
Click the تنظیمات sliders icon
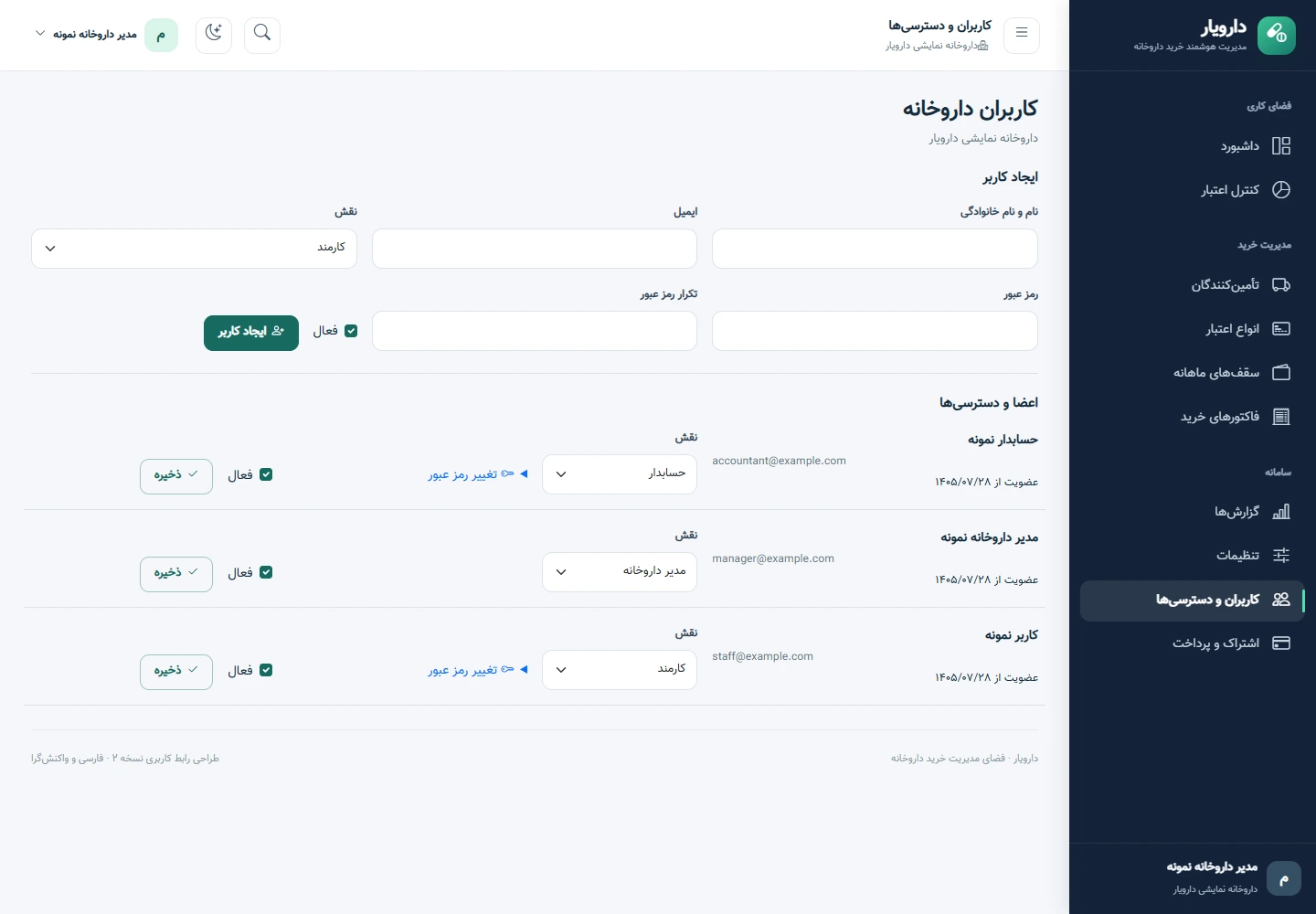(x=1281, y=556)
